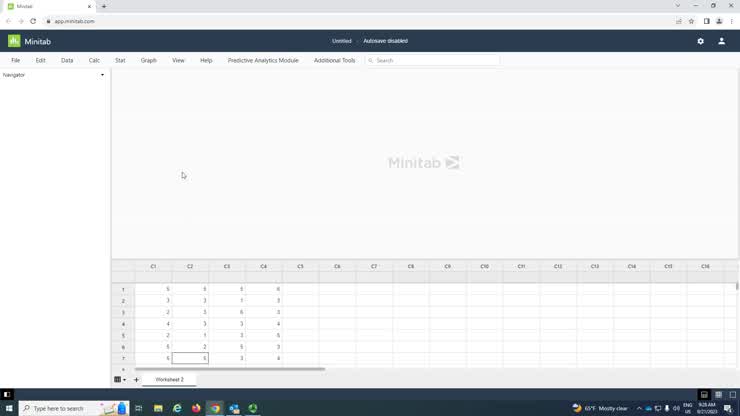This screenshot has width=740, height=416.
Task: Switch to data-only grid view
Action: (x=718, y=395)
